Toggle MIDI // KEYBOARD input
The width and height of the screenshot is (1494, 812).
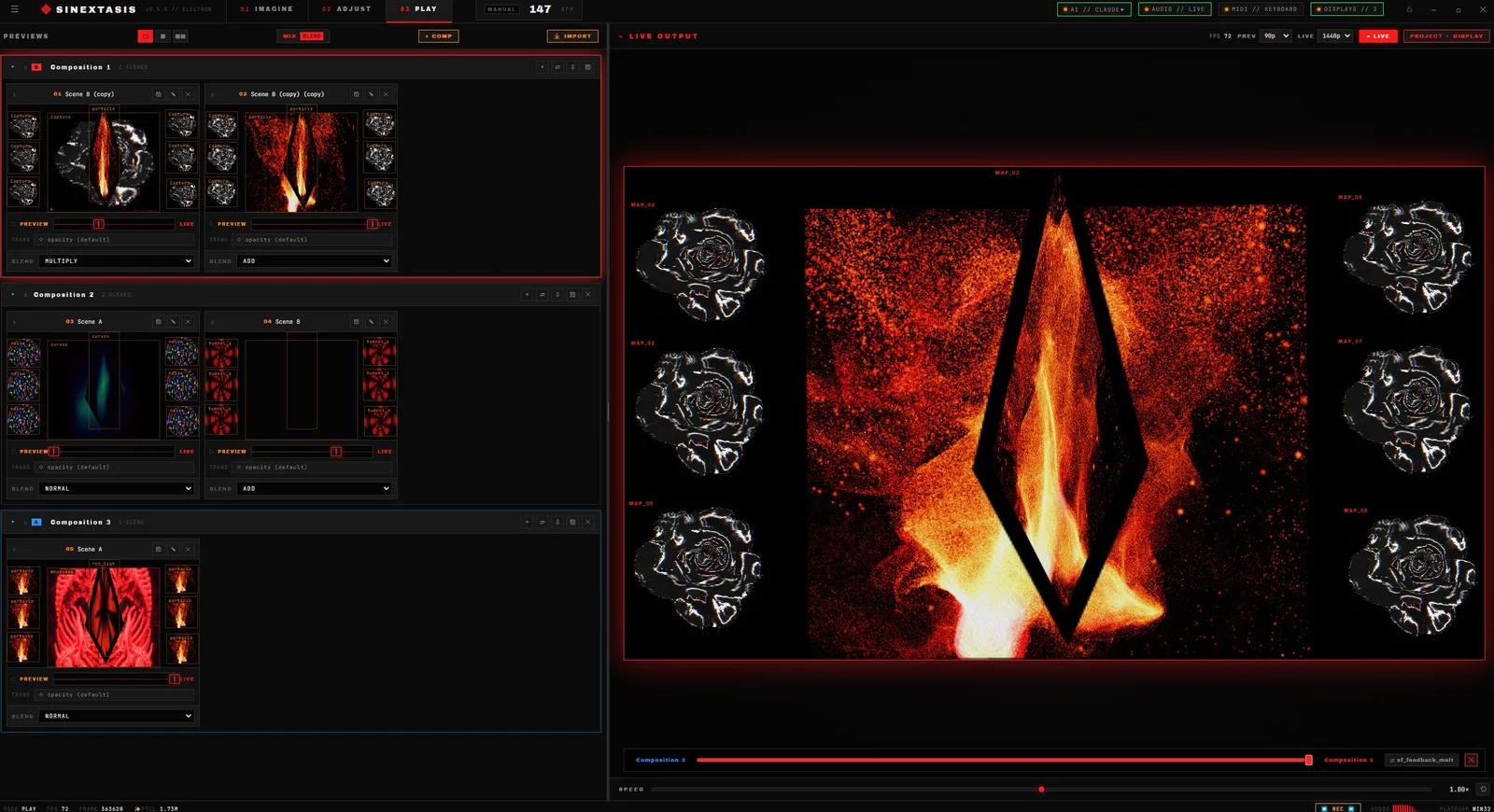coord(1261,9)
